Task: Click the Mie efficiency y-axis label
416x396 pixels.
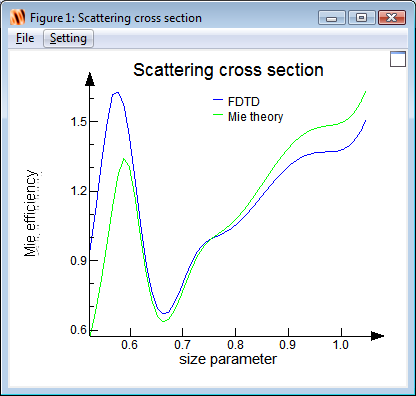Action: pyautogui.click(x=30, y=213)
